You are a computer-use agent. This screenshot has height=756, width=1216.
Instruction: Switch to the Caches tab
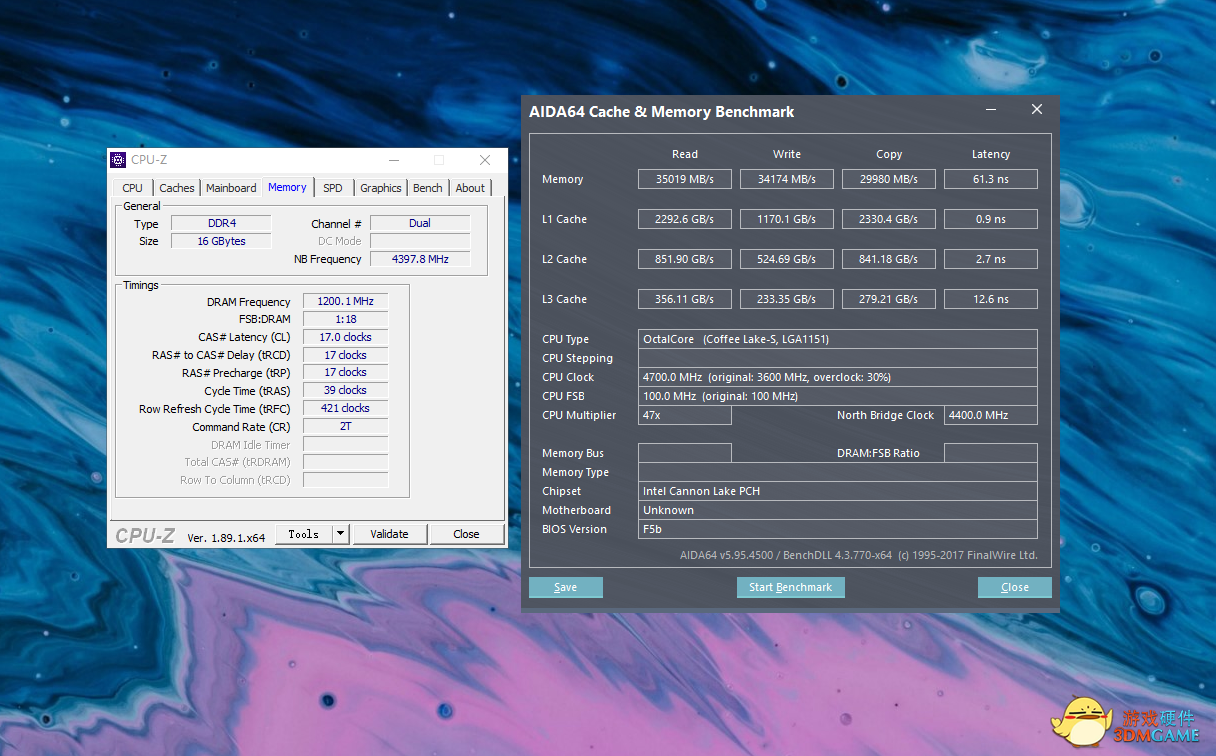[177, 188]
